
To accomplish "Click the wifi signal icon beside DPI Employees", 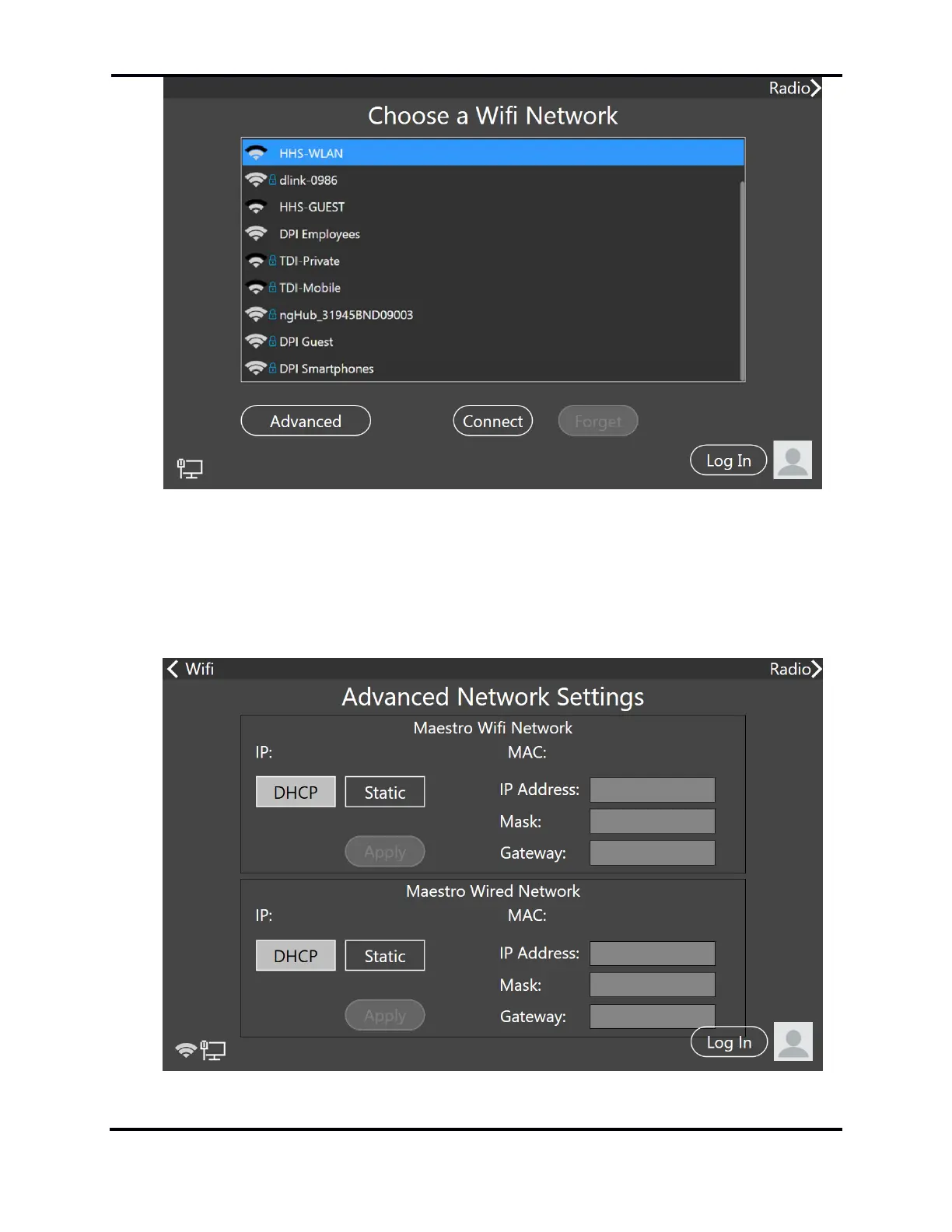I will point(256,233).
